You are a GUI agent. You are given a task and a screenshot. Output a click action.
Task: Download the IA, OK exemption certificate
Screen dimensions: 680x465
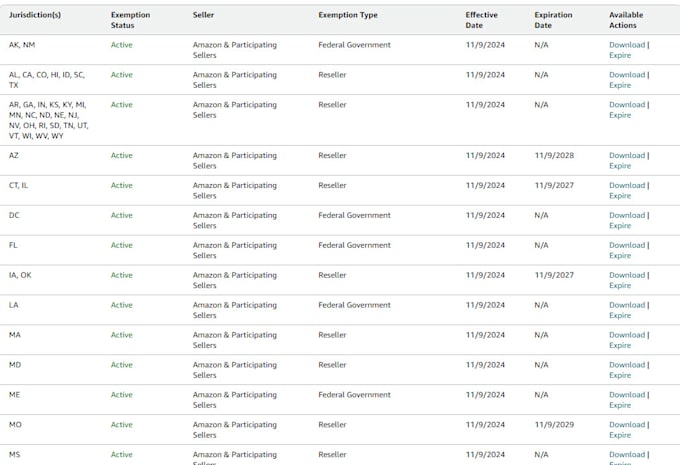pos(627,275)
